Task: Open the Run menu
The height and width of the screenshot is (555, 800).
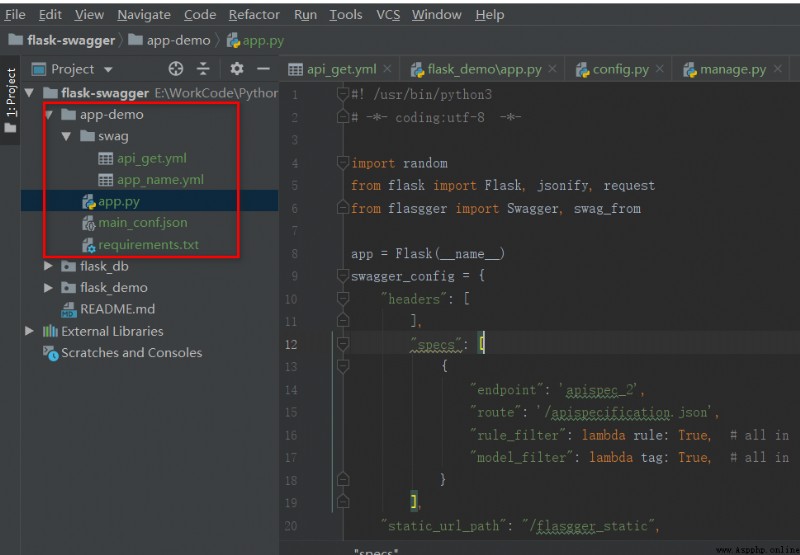Action: pos(305,15)
